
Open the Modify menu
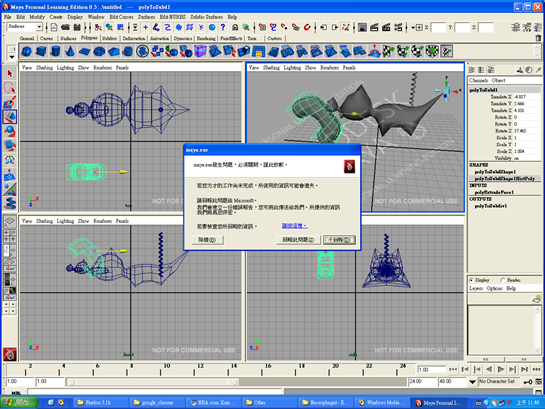[37, 17]
